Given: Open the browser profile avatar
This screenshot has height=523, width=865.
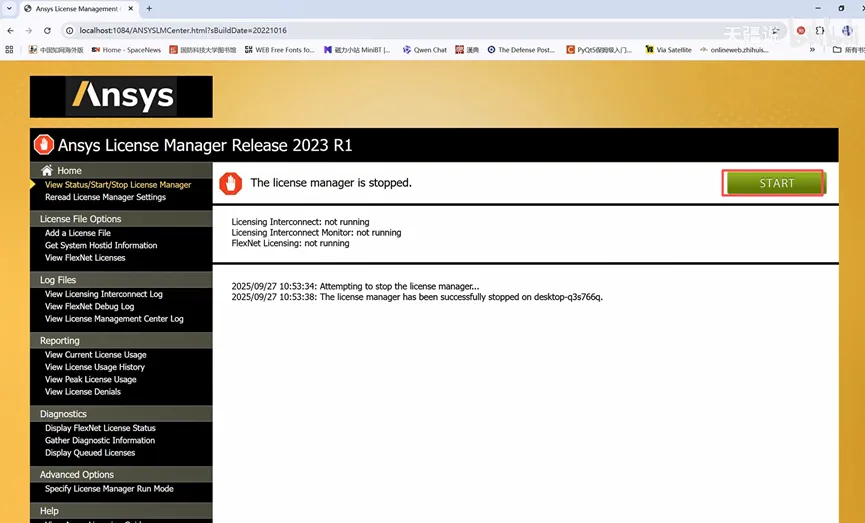Looking at the screenshot, I should tap(847, 30).
